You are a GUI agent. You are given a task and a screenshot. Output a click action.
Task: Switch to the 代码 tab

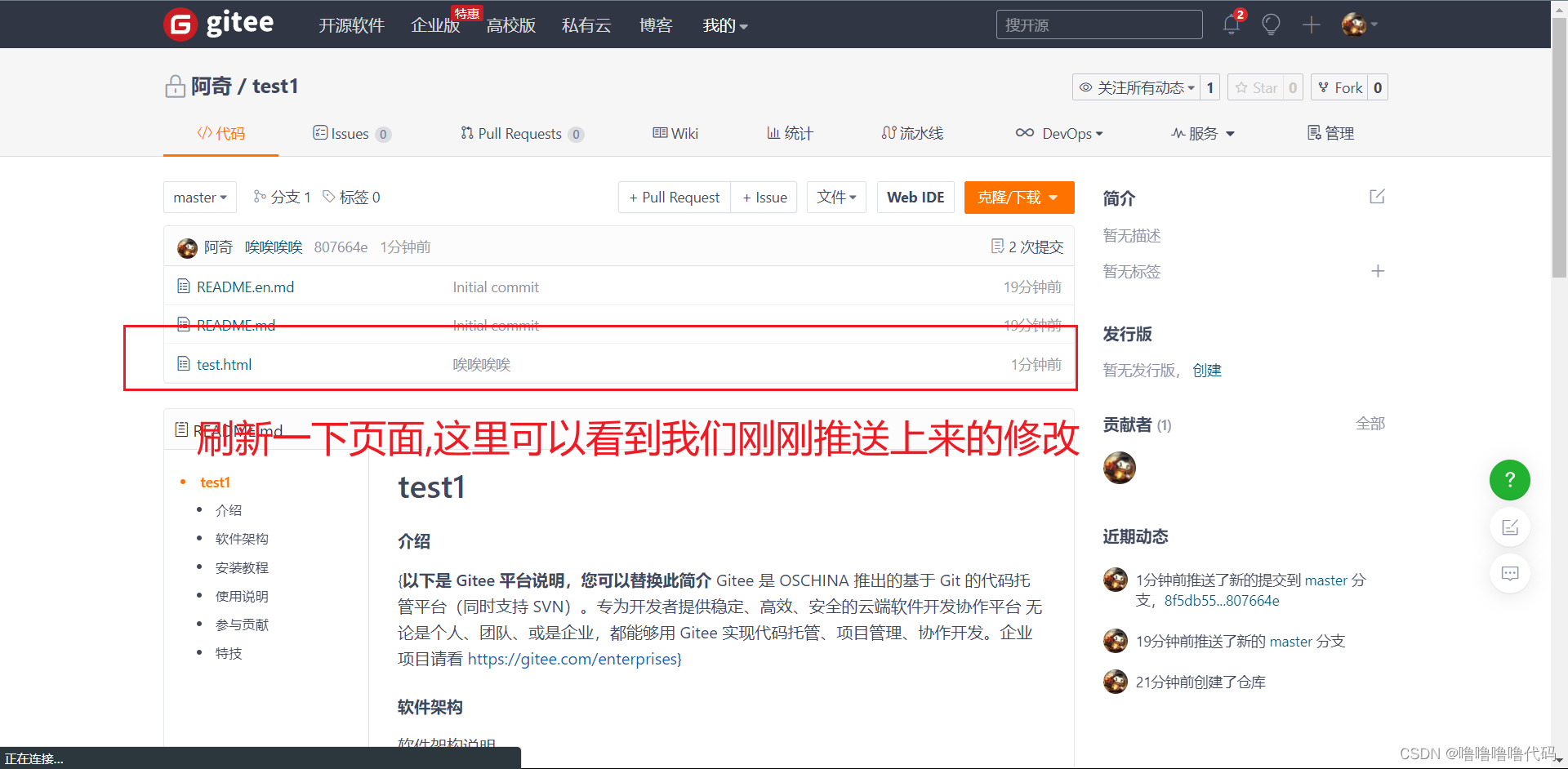(220, 133)
